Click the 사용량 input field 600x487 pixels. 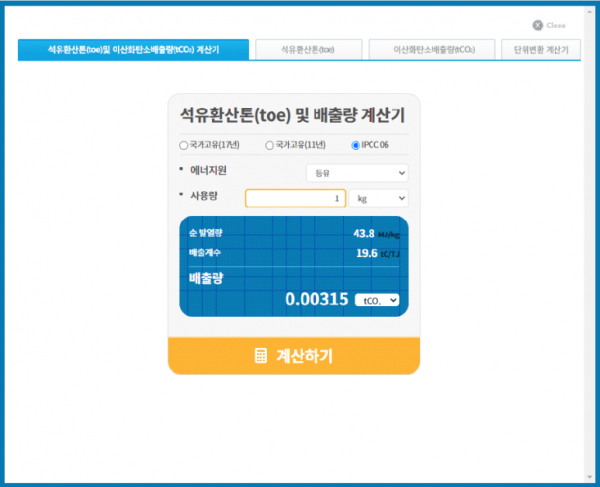pos(295,198)
